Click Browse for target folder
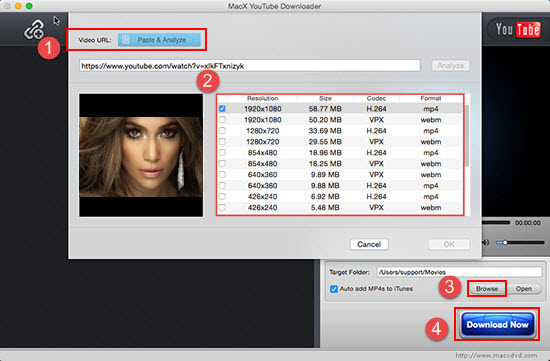This screenshot has width=550, height=361. (487, 289)
